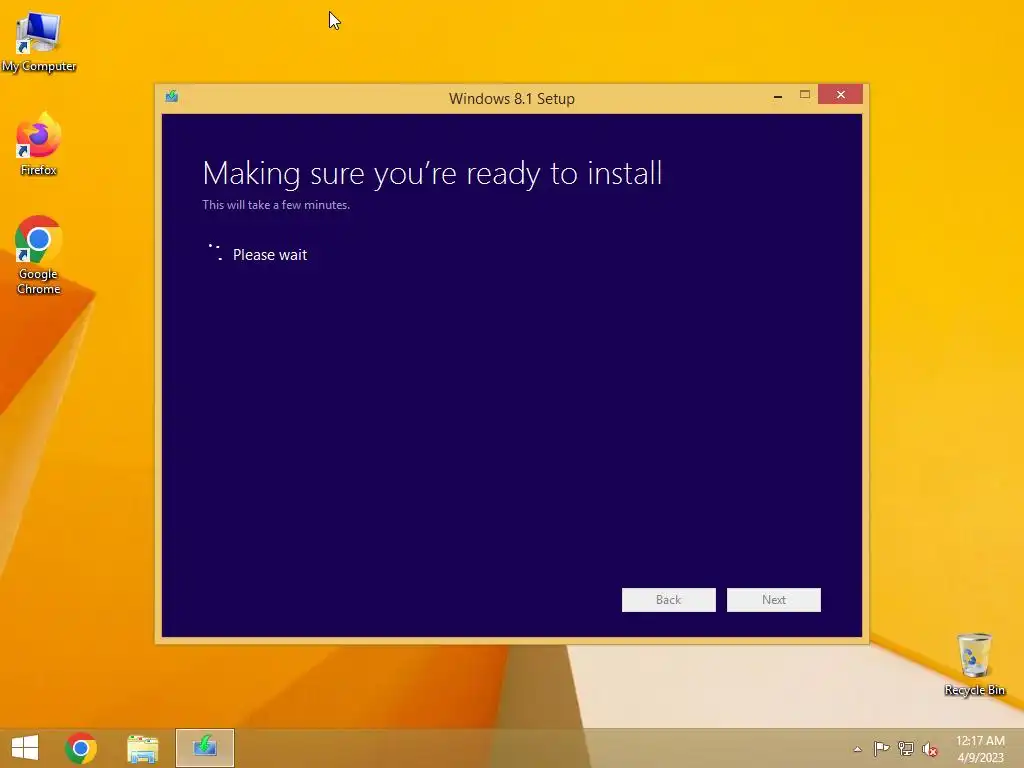Viewport: 1024px width, 768px height.
Task: Click the 'Making sure you're ready to install' heading
Action: click(x=432, y=174)
